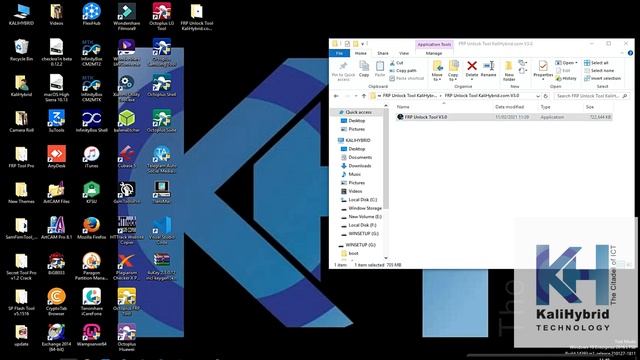Image resolution: width=640 pixels, height=360 pixels.
Task: Select the balenaEtcher desktop shortcut
Action: tap(127, 121)
